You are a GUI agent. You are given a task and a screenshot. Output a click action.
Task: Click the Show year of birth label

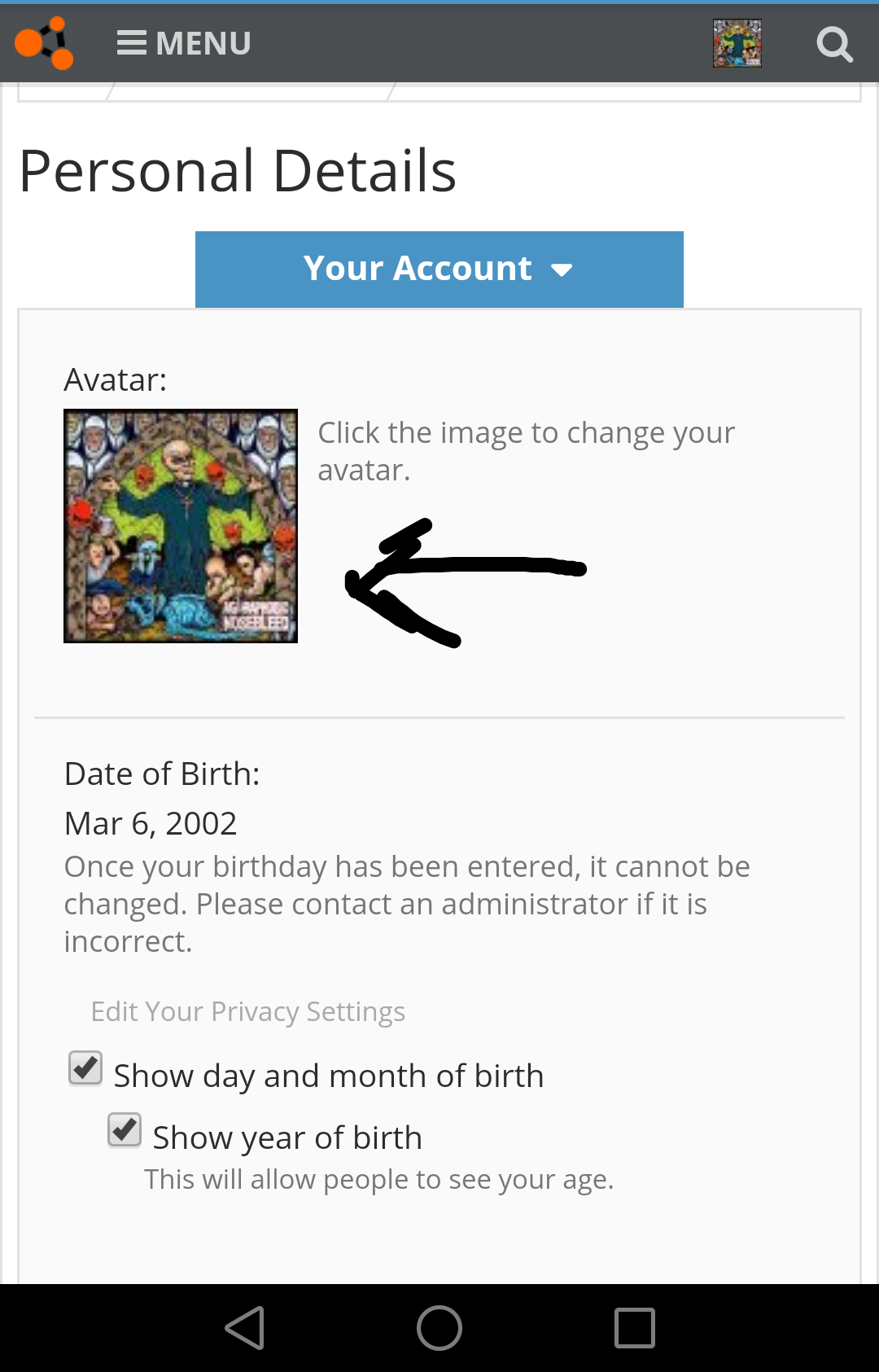287,1137
